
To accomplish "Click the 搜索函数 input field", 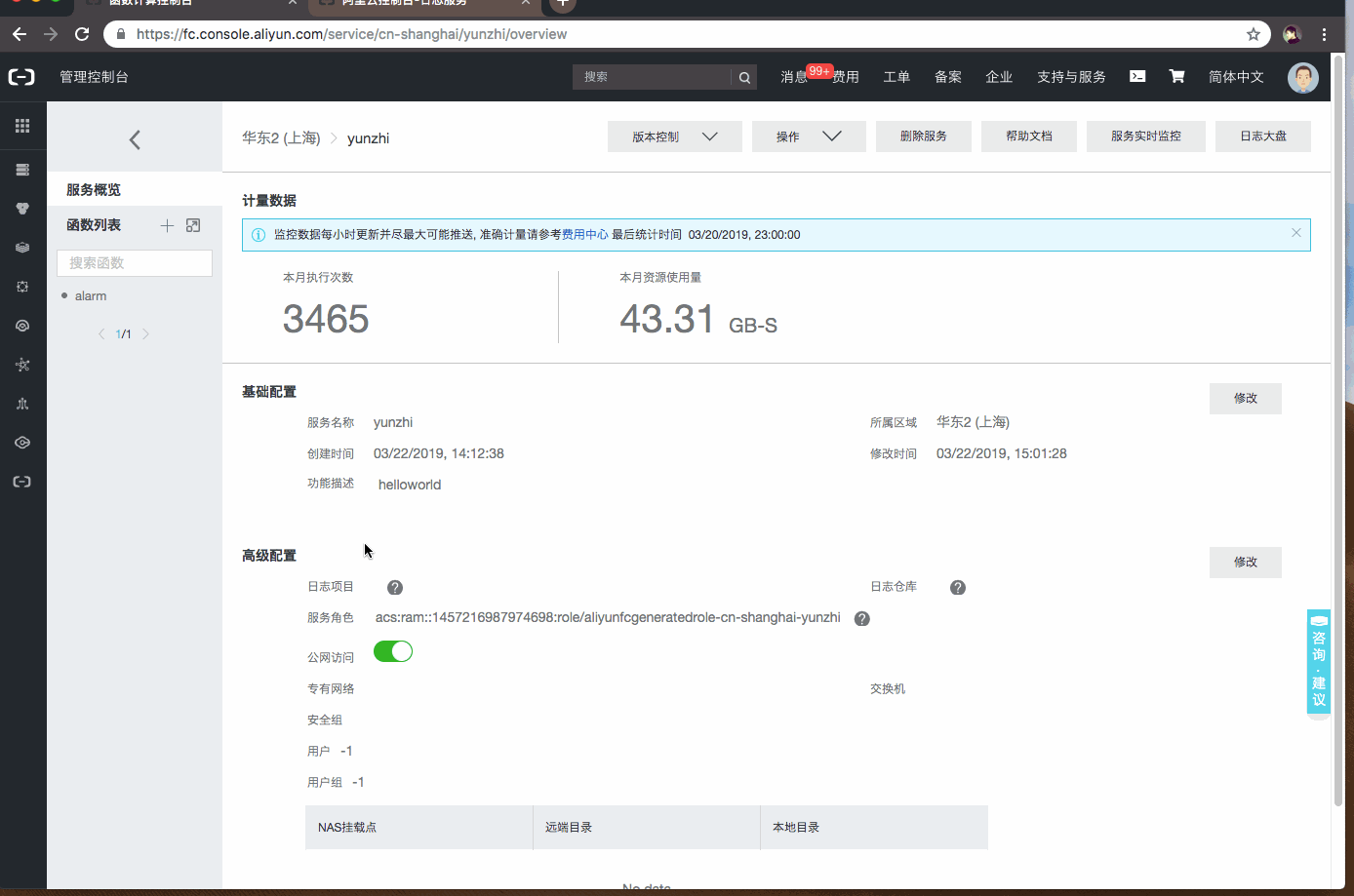I will point(135,263).
